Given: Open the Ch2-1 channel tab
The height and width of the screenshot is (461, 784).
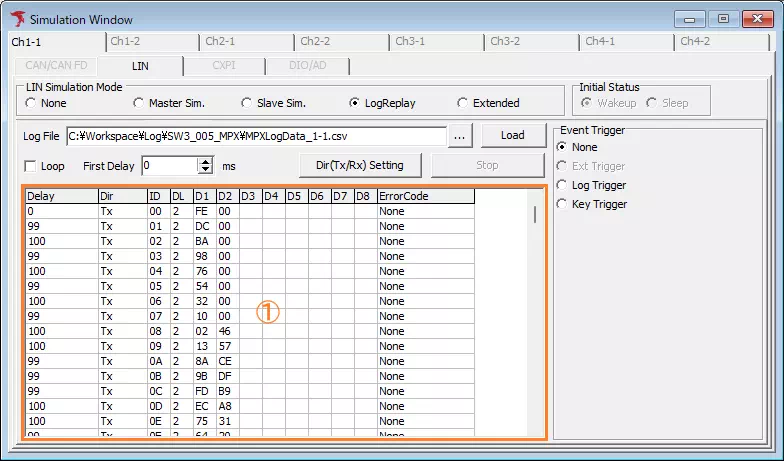Looking at the screenshot, I should [x=220, y=42].
